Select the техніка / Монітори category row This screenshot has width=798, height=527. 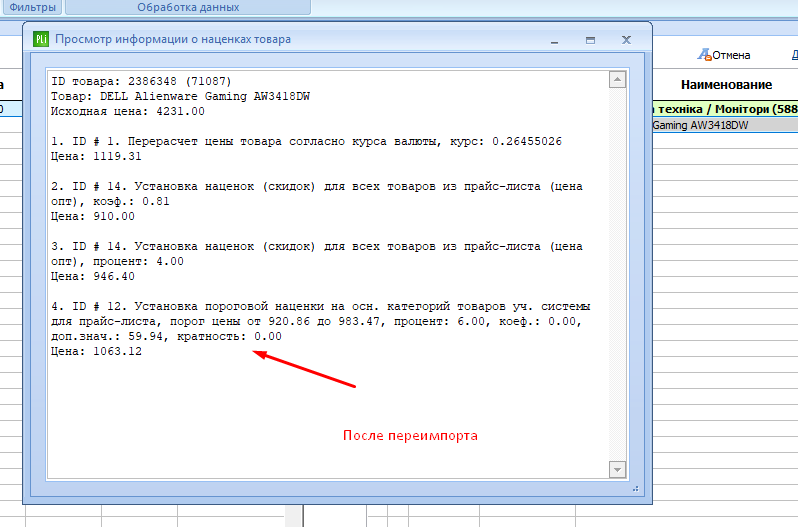725,109
